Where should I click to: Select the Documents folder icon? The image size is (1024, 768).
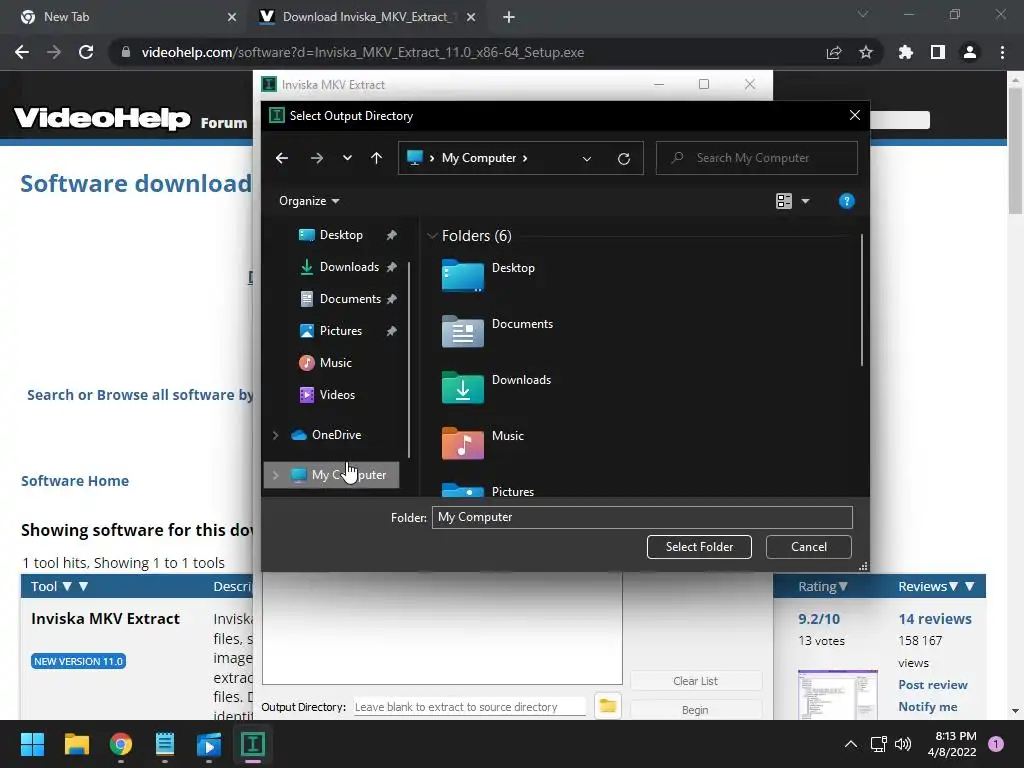coord(462,330)
